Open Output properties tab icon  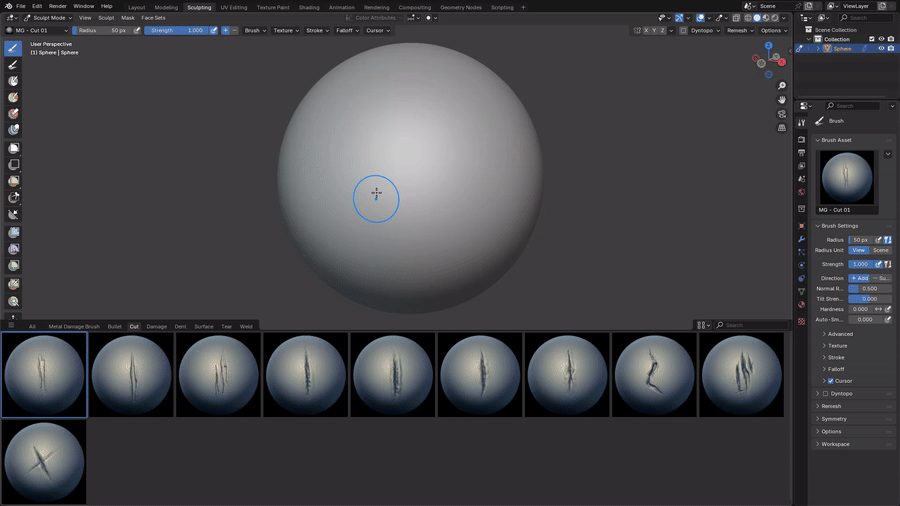[x=801, y=153]
